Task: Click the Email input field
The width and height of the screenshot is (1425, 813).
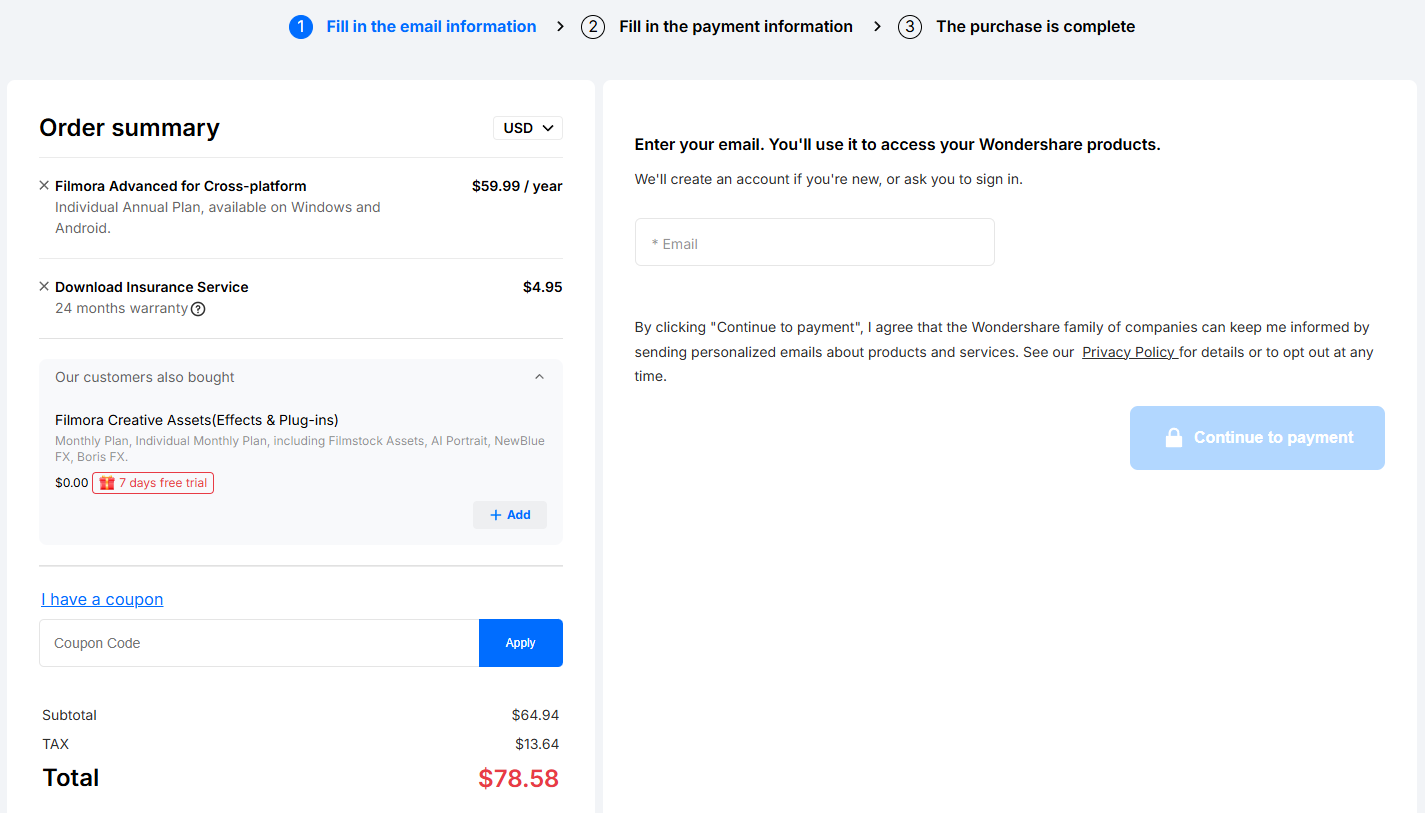Action: coord(815,243)
